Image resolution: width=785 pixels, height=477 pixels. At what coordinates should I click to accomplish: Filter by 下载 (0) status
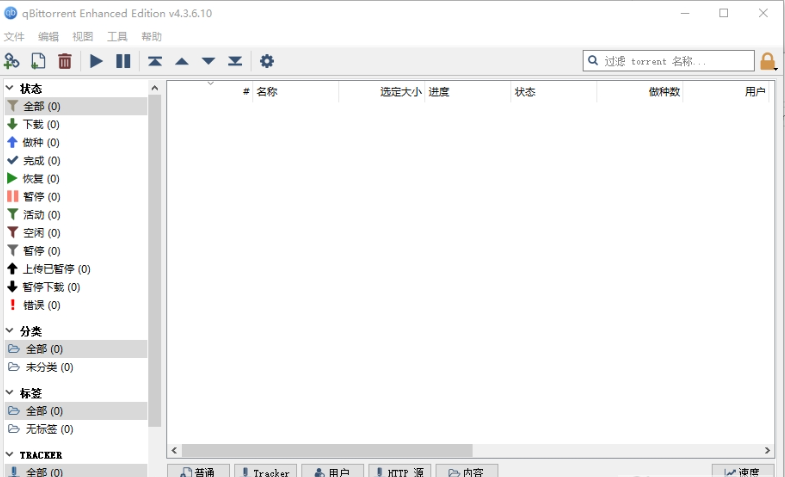point(76,124)
